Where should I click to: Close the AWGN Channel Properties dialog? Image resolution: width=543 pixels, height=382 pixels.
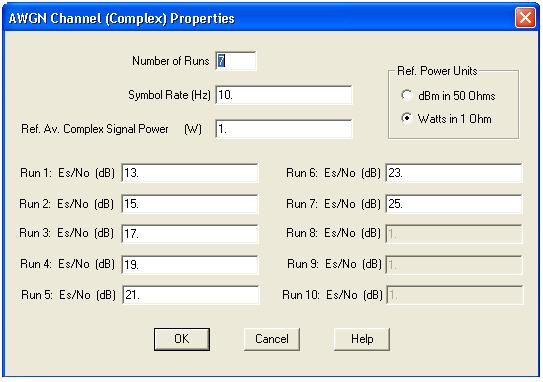point(525,17)
